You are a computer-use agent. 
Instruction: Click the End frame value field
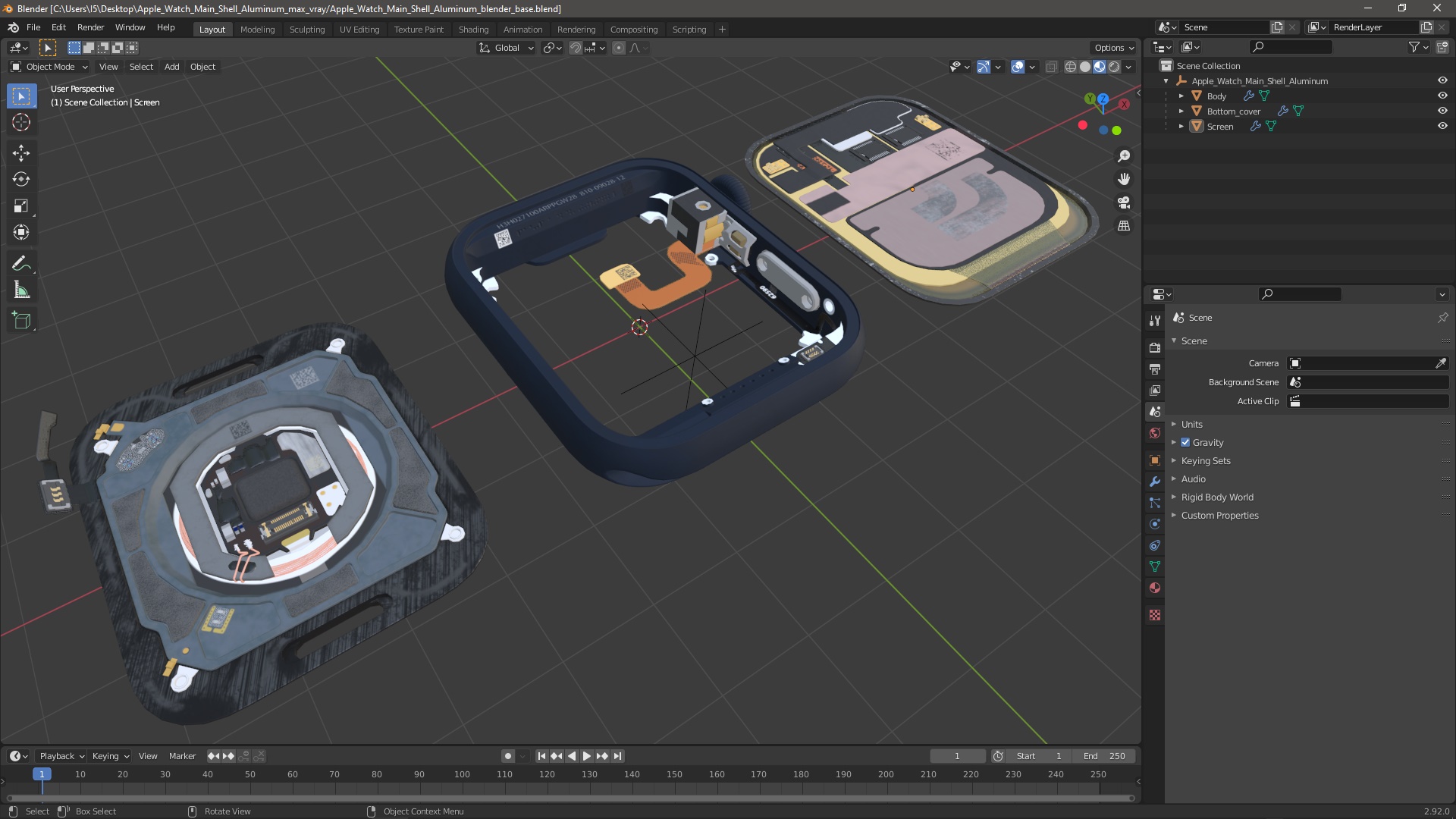1105,756
